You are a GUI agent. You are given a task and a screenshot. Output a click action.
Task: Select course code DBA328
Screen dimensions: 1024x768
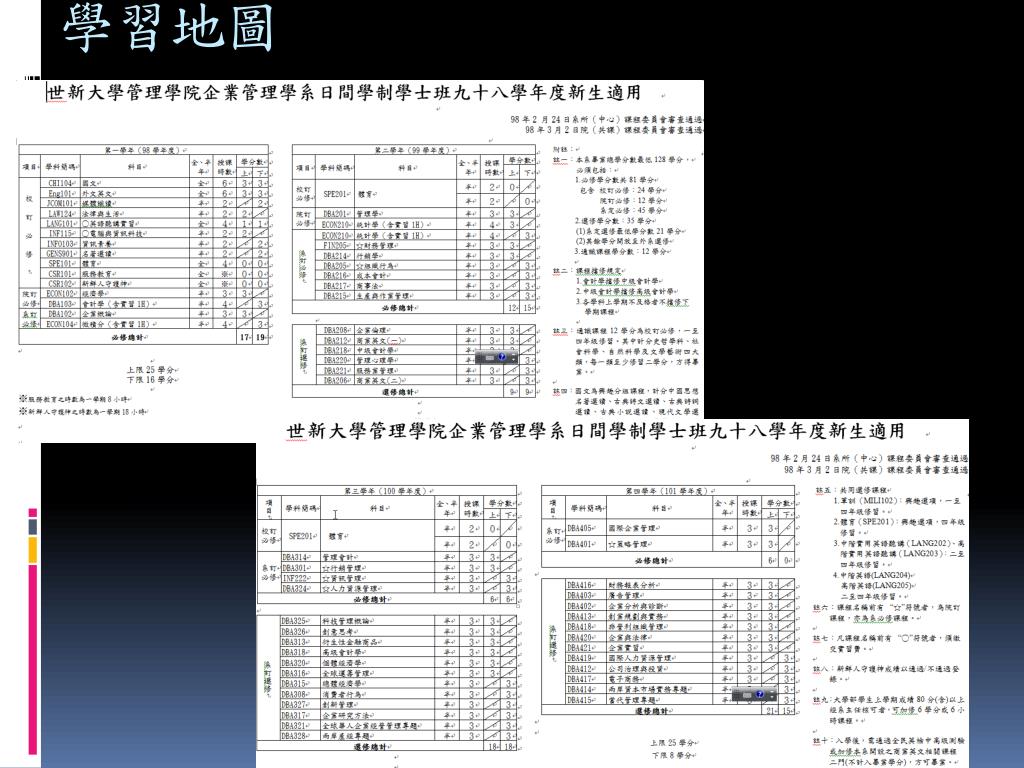click(294, 736)
